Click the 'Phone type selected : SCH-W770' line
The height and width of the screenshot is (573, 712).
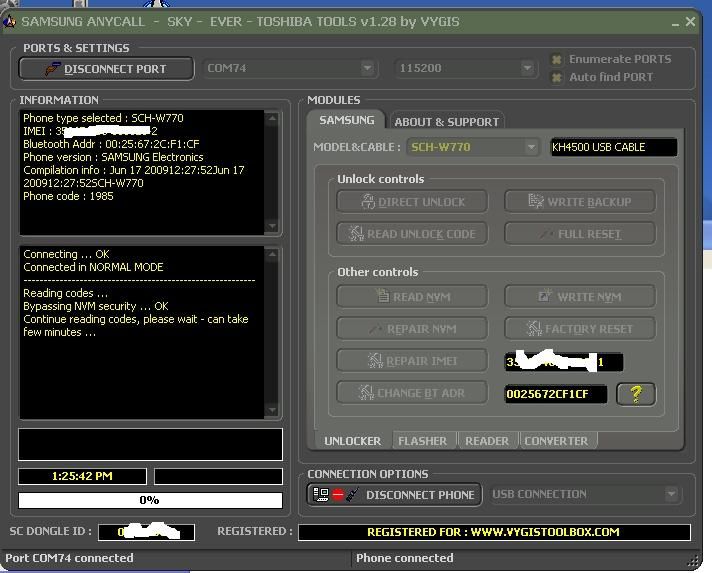[x=103, y=118]
